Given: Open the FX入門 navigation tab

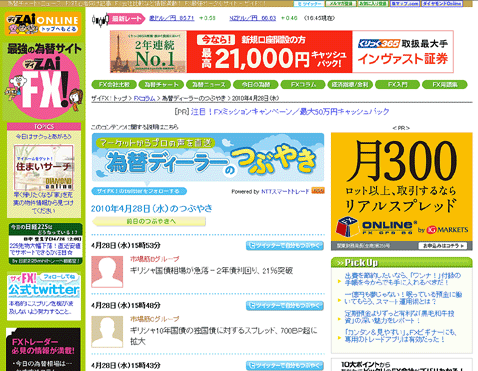Looking at the screenshot, I should (x=397, y=85).
